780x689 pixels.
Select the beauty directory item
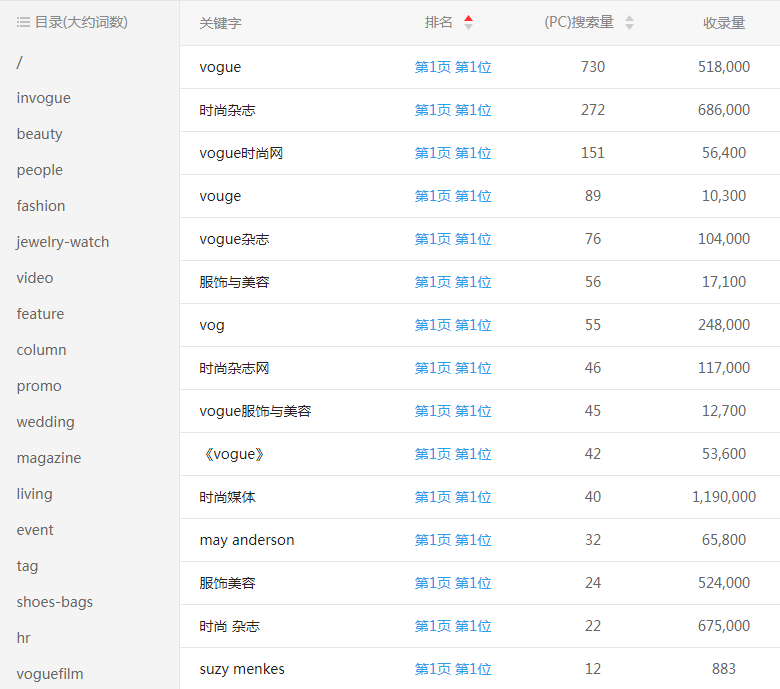tap(39, 134)
